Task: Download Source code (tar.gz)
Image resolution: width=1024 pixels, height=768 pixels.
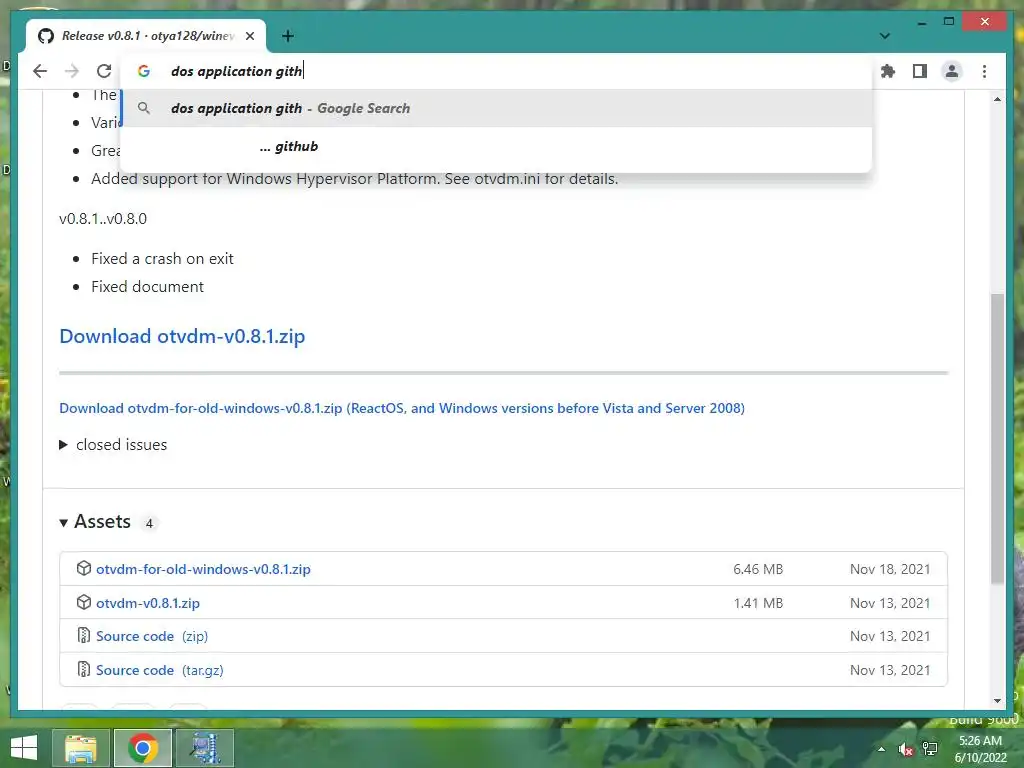Action: coord(159,670)
